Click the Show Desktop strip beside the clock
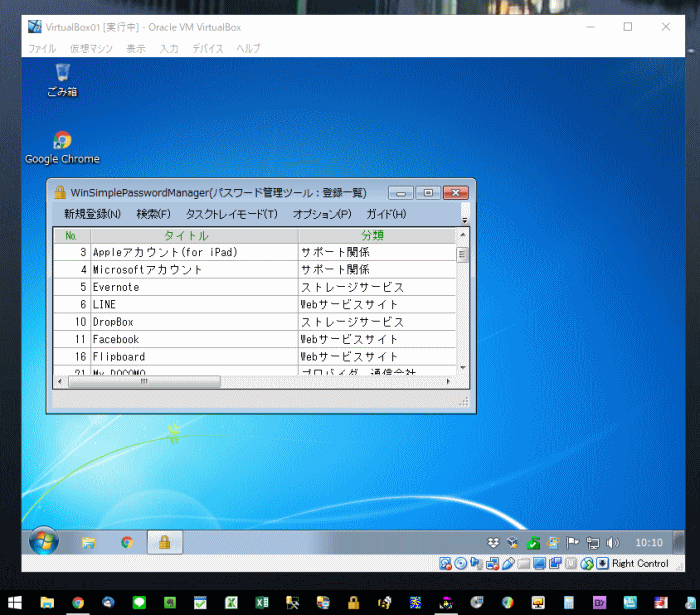Screen dimensions: 700x615 679,542
